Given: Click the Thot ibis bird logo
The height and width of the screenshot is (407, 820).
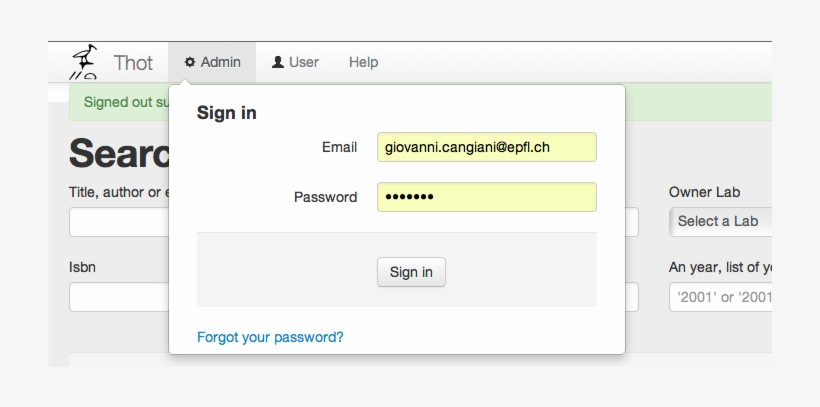Looking at the screenshot, I should coord(85,62).
